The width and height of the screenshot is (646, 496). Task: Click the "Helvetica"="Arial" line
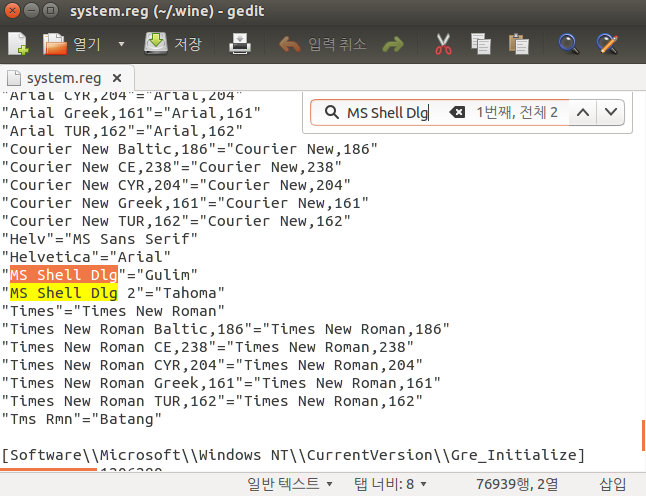pos(86,257)
